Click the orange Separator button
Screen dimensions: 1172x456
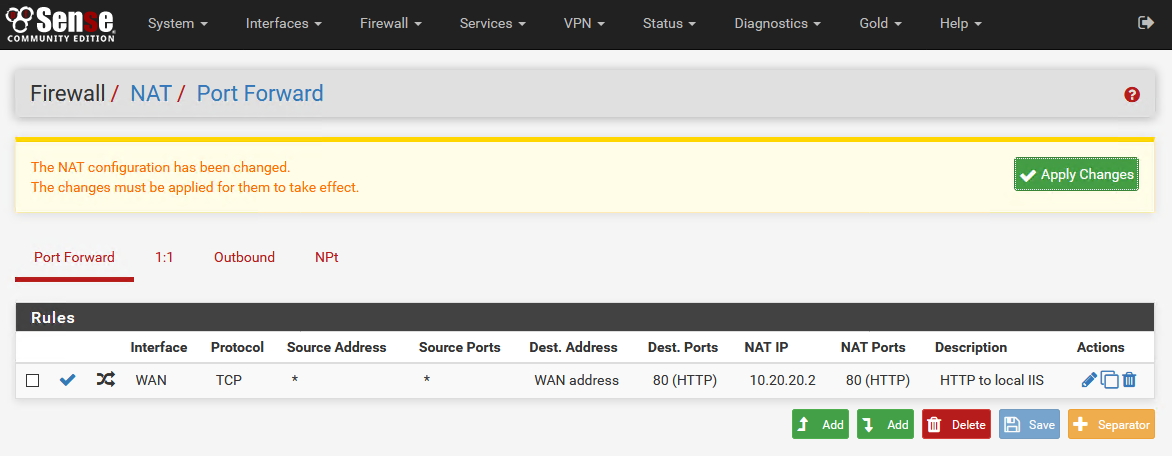tap(1111, 424)
